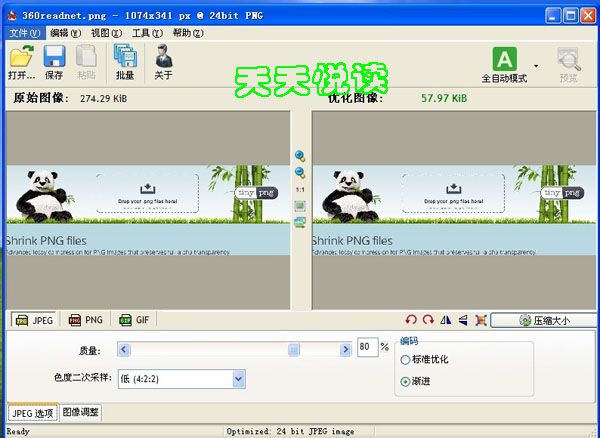Set view to 1:1 actual size

300,190
